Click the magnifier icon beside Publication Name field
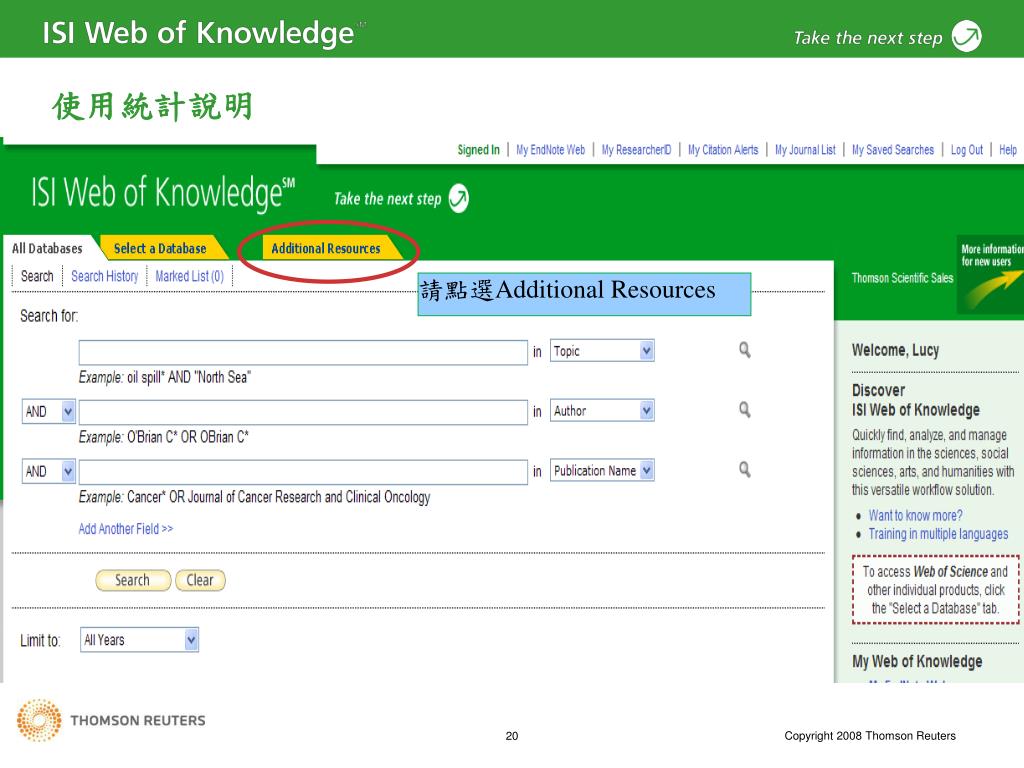This screenshot has height=768, width=1024. point(744,470)
